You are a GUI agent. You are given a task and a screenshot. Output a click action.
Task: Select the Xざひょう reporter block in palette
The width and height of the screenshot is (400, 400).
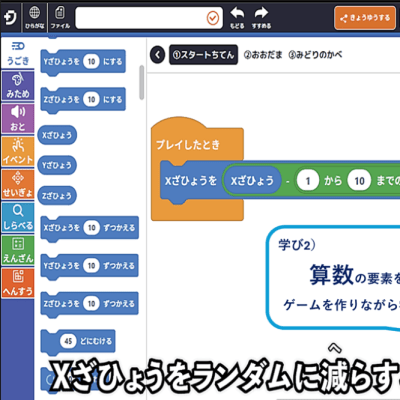tap(57, 135)
